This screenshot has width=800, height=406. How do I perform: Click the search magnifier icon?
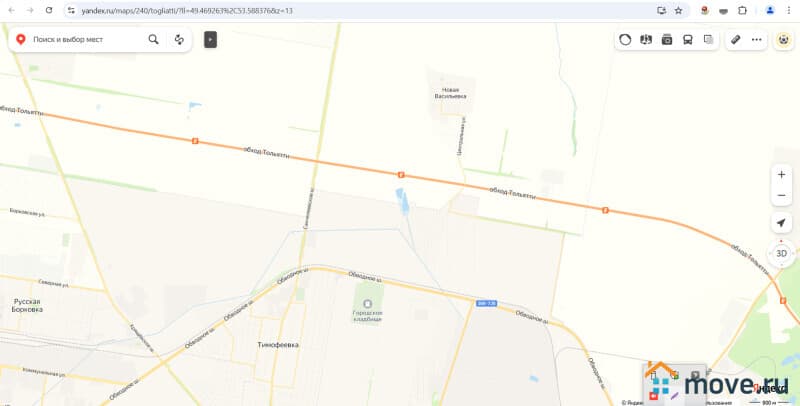(x=153, y=40)
